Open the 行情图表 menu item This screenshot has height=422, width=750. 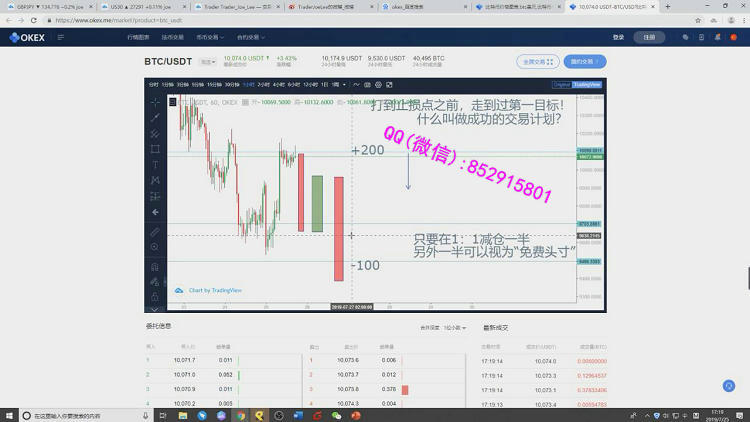(x=139, y=37)
